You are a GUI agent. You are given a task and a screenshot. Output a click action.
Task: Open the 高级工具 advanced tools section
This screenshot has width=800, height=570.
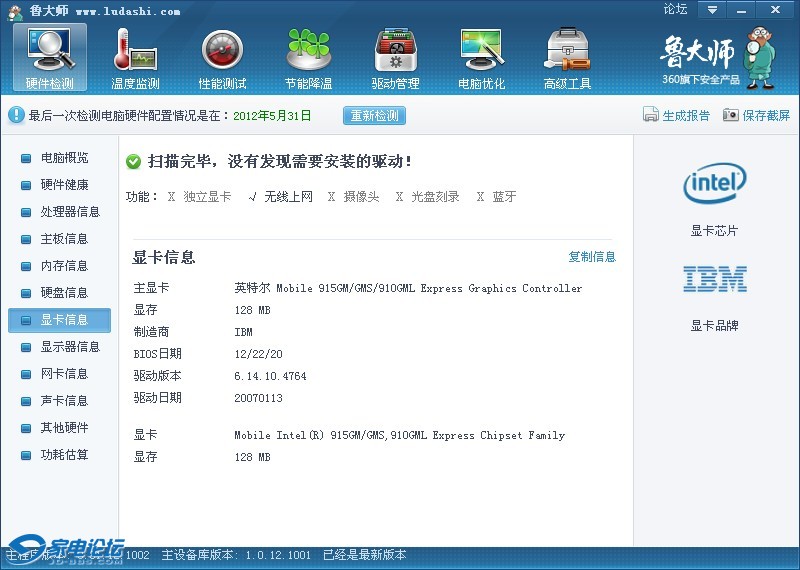tap(567, 58)
